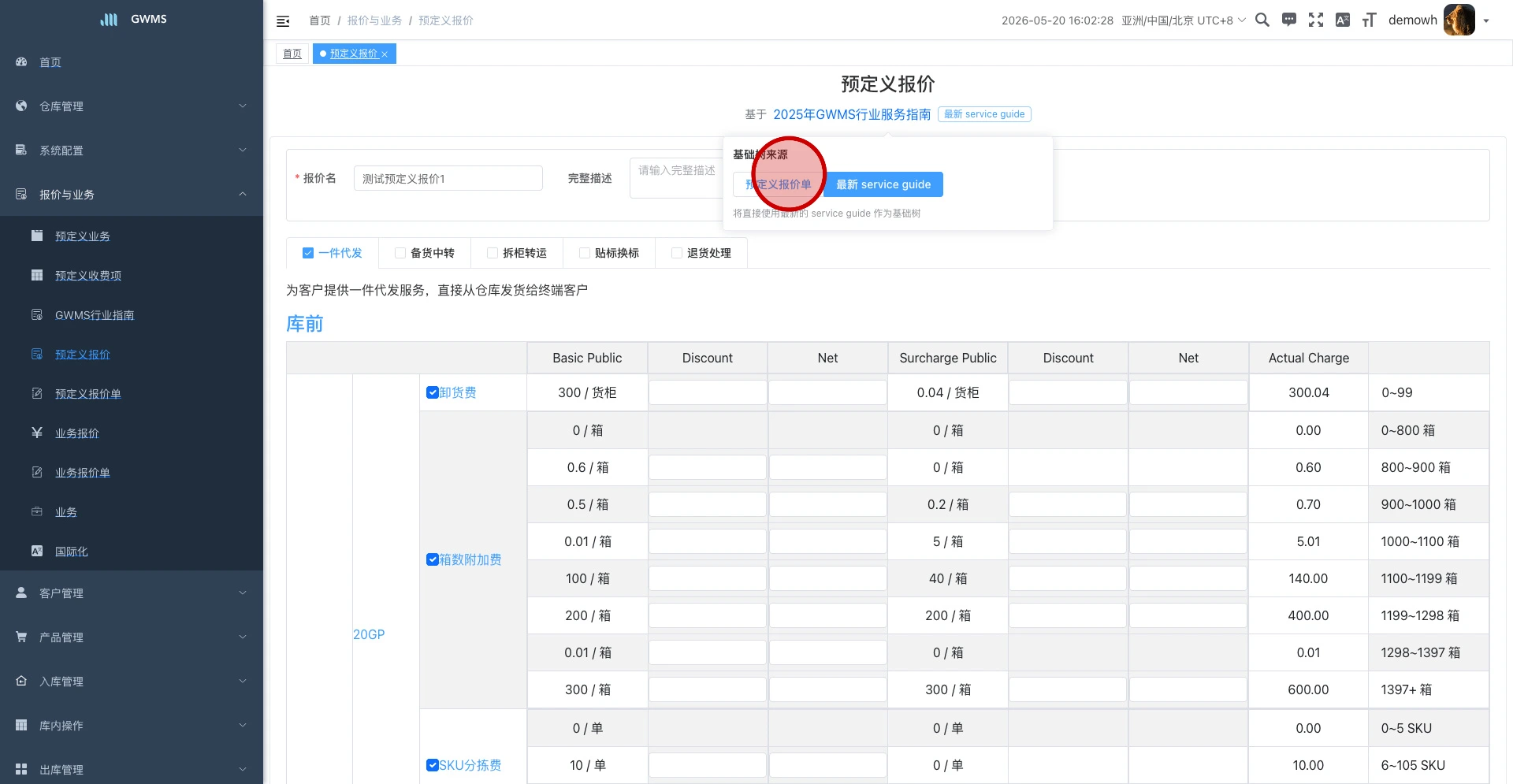Click the 业务报价单 edit icon
Viewport: 1513px width, 784px height.
[x=37, y=472]
